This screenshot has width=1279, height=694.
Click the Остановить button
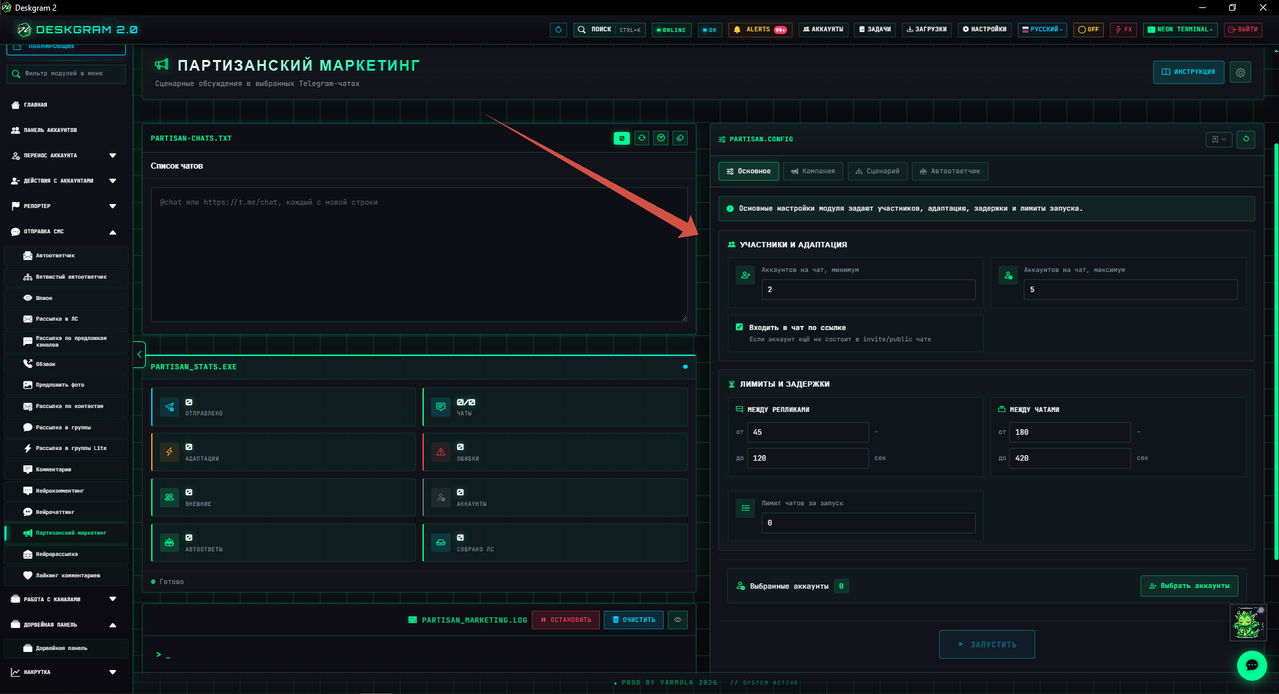tap(565, 620)
